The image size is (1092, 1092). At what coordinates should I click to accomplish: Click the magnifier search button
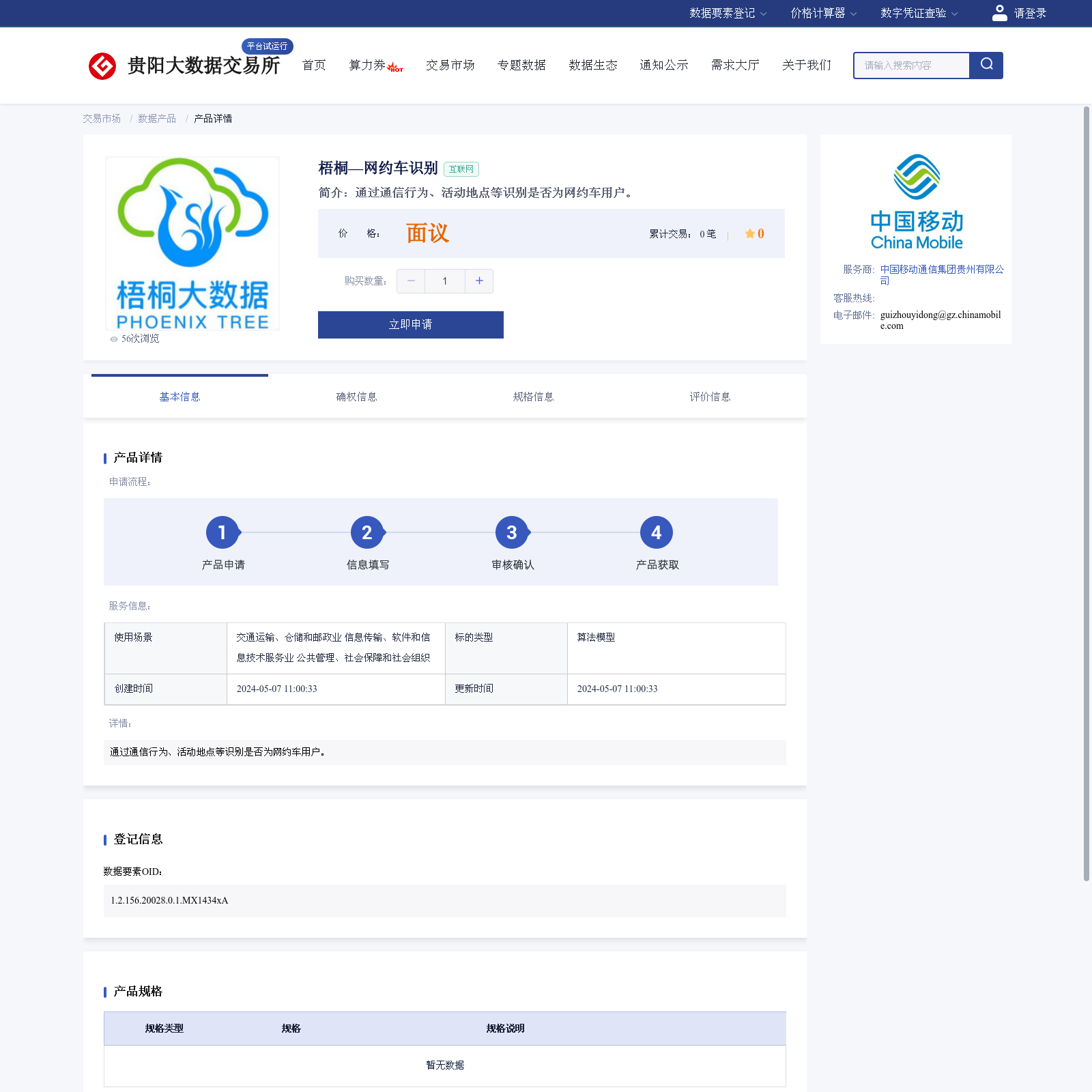coord(986,65)
